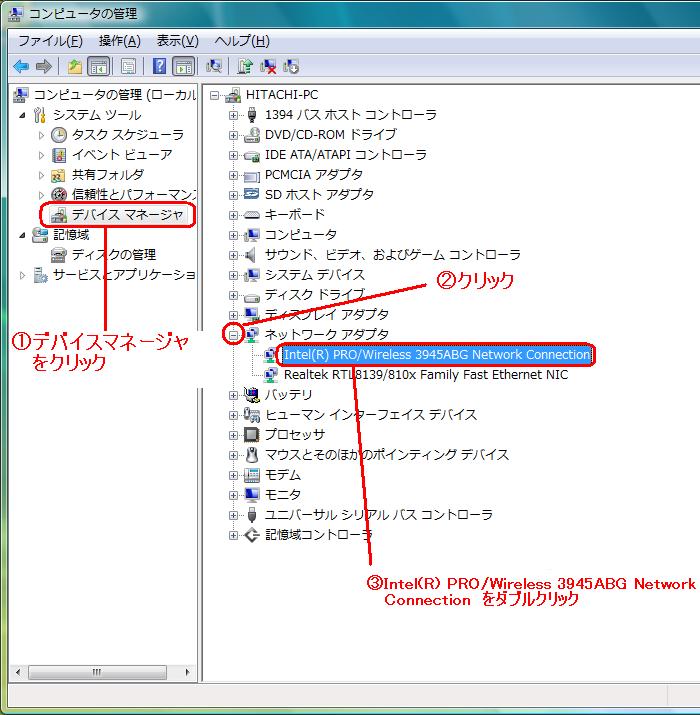The height and width of the screenshot is (715, 700).
Task: Select デバイス マネージャ in the left tree
Action: [127, 215]
